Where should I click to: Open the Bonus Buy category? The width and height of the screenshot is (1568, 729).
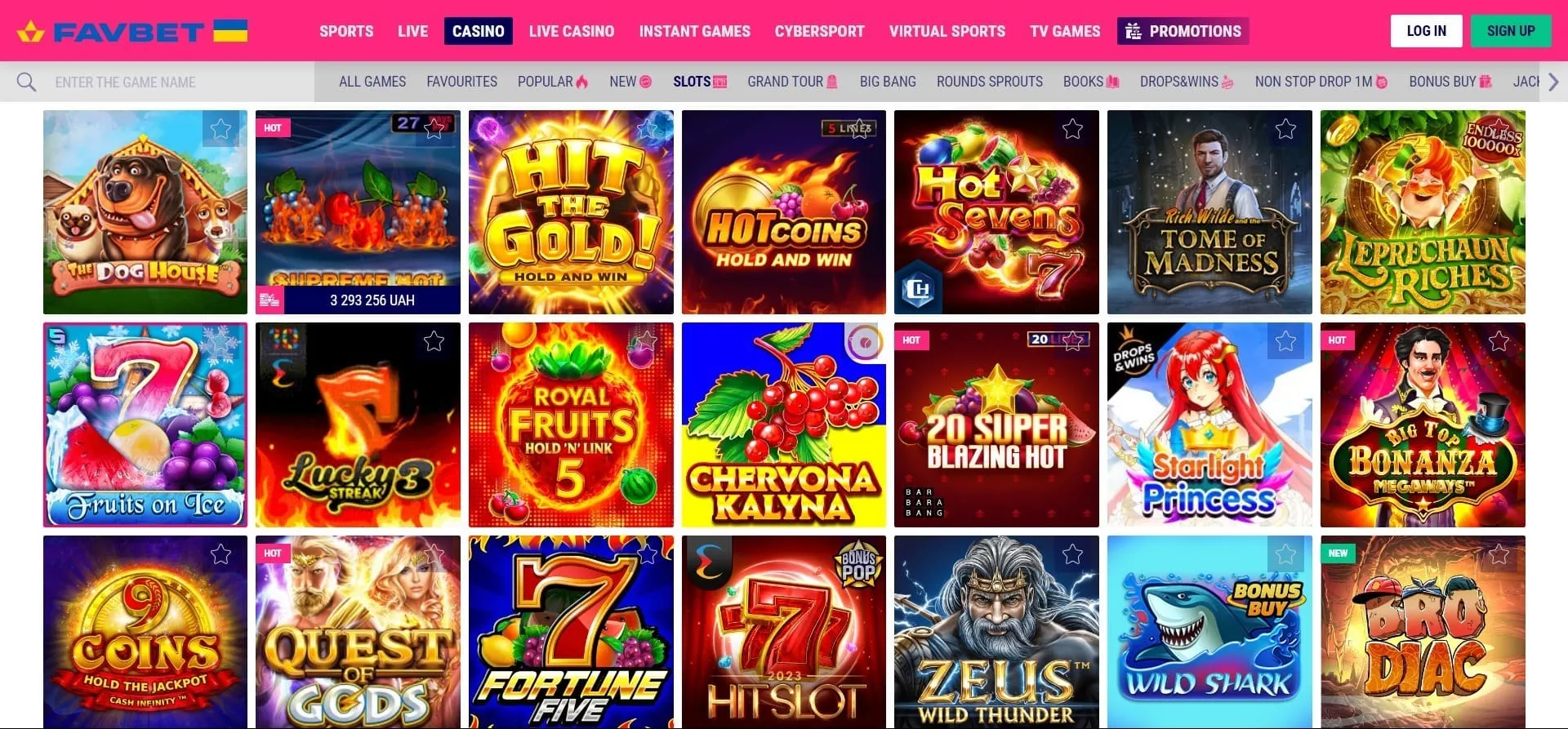[x=1450, y=82]
